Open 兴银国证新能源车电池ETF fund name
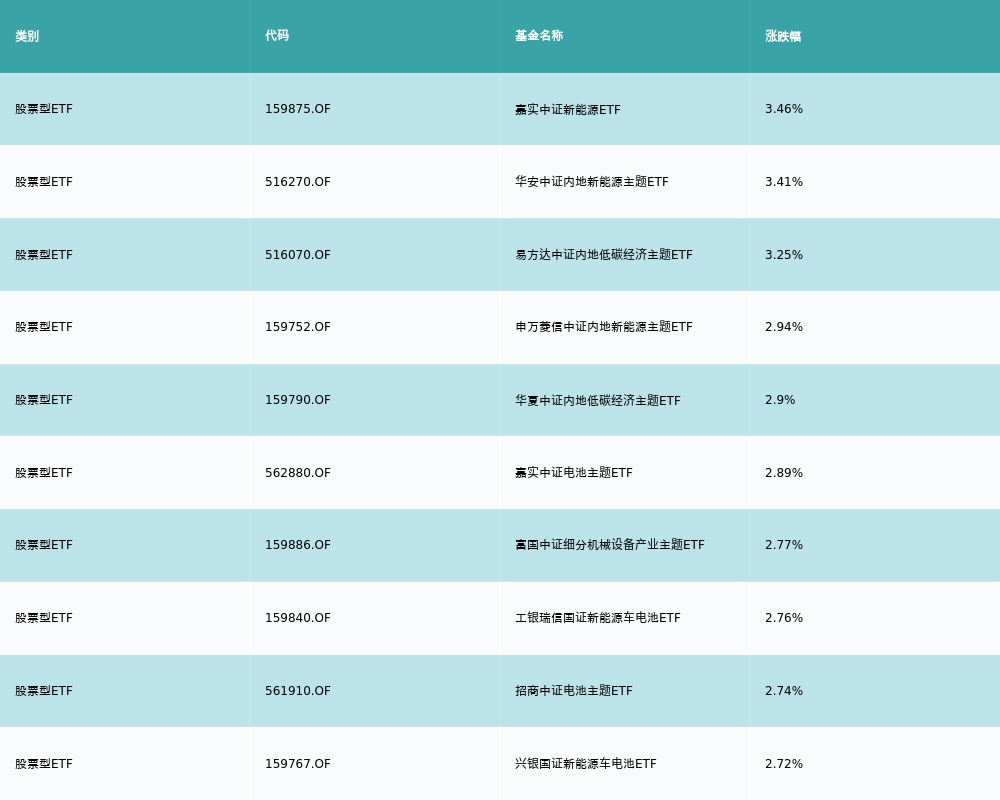 coord(585,764)
